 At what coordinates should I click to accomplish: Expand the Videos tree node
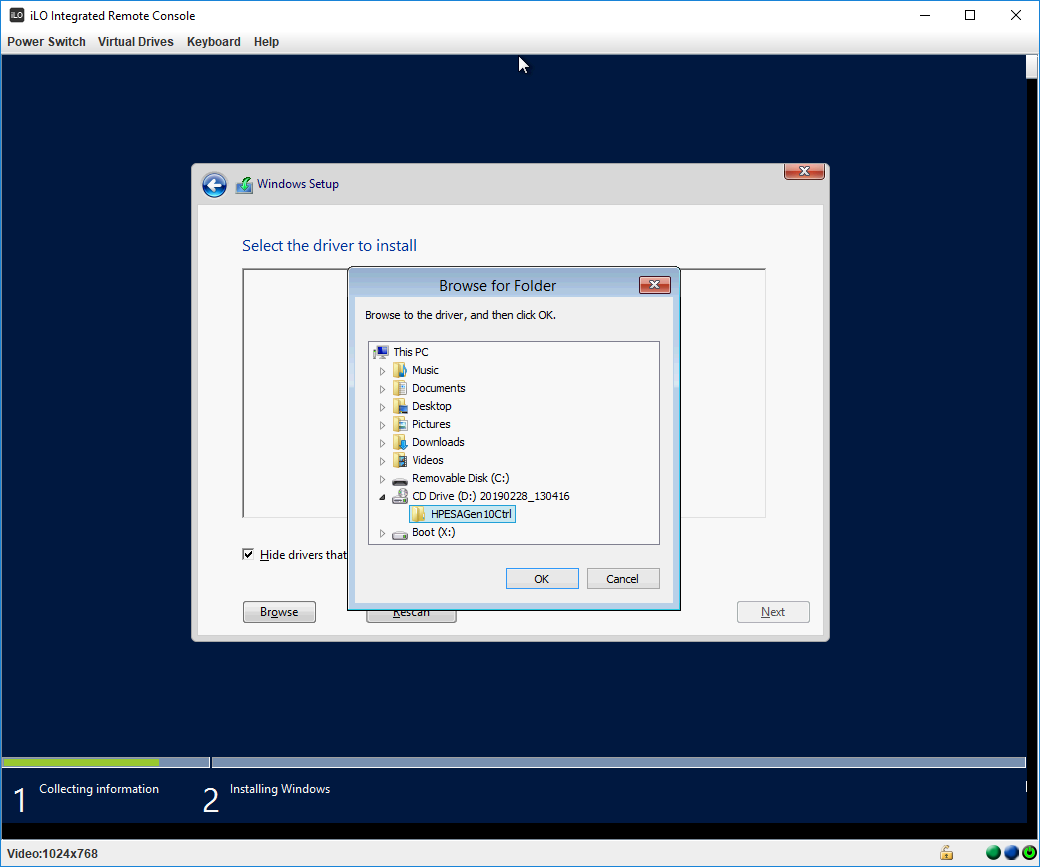(382, 460)
